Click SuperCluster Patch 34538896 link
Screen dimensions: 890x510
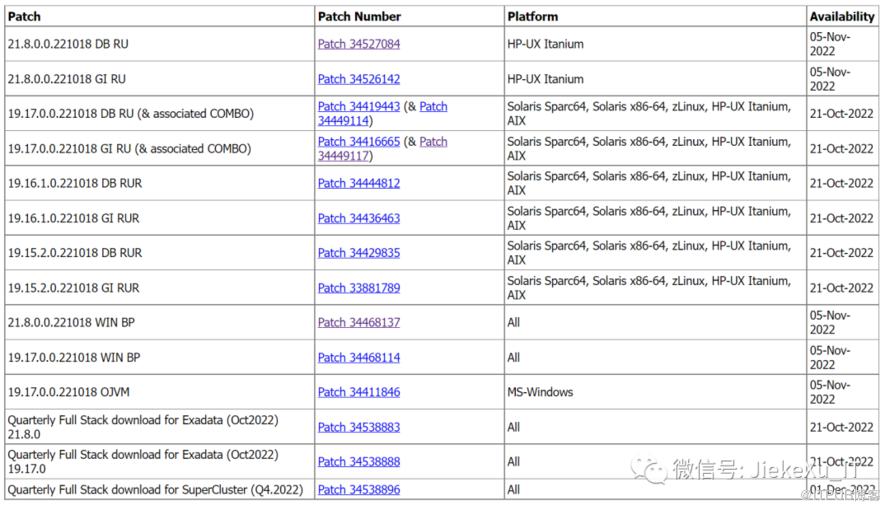click(358, 490)
